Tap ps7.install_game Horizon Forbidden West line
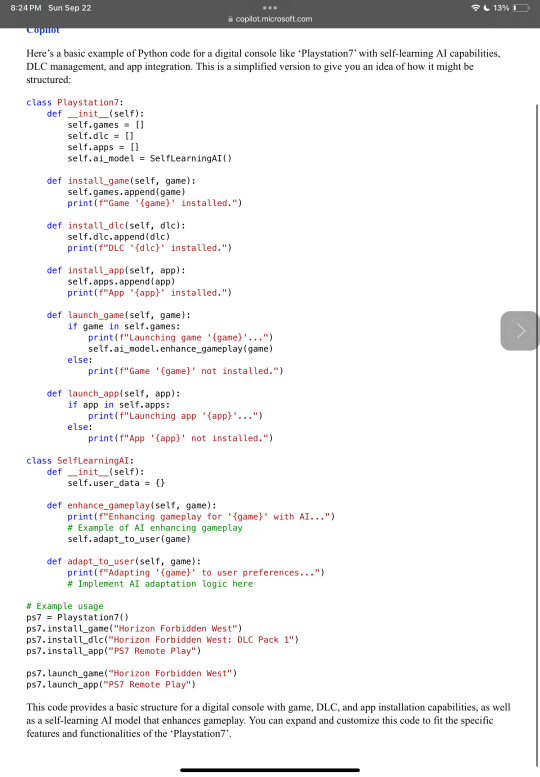The image size is (540, 777). coord(134,629)
